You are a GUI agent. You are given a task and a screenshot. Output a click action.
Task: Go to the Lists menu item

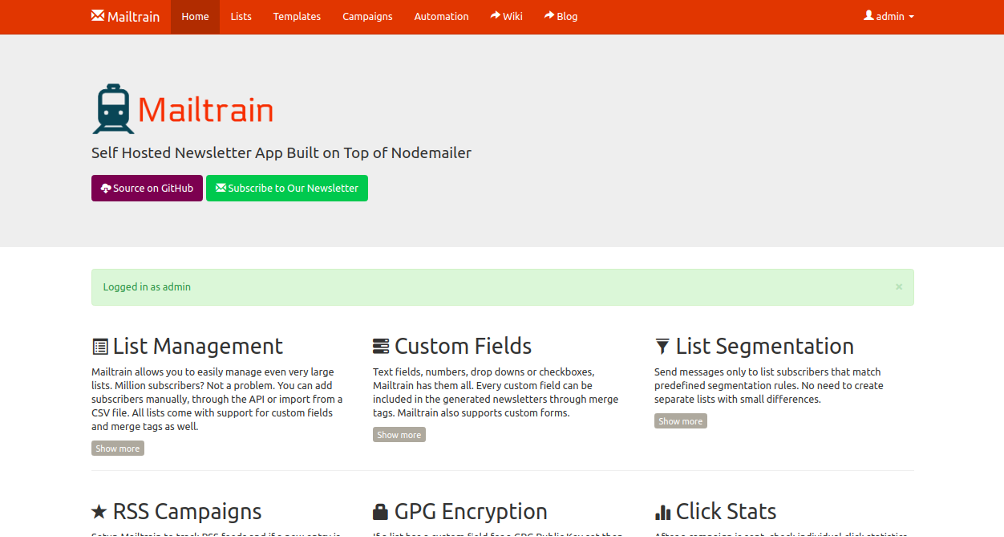coord(241,17)
